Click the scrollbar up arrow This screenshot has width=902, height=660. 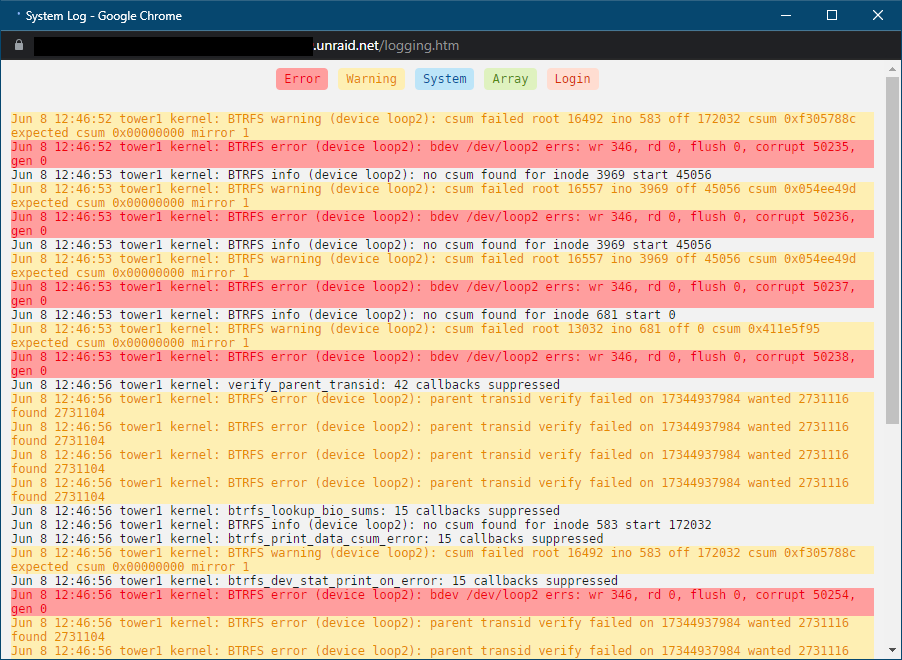point(892,69)
